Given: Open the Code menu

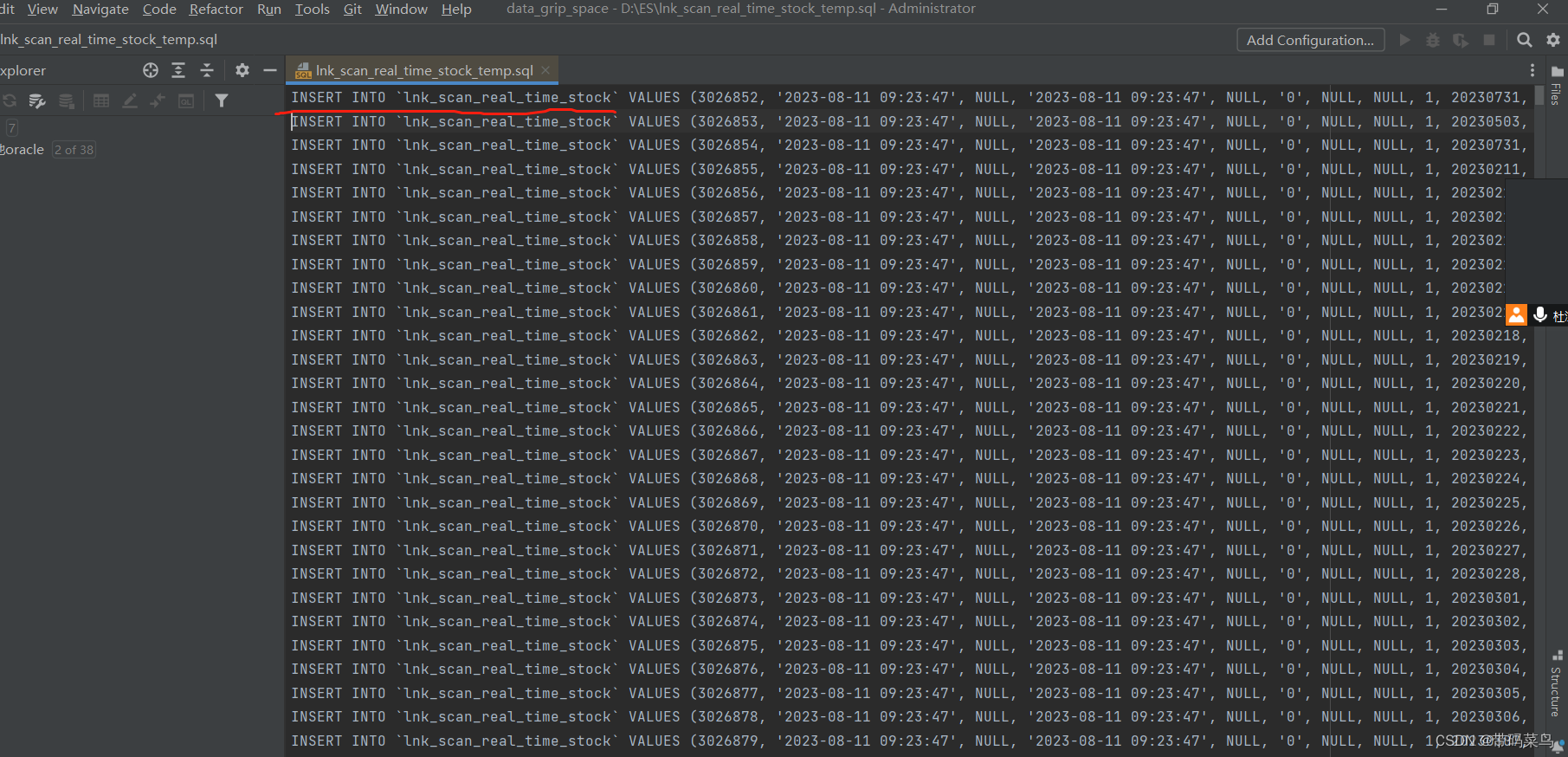Looking at the screenshot, I should (x=159, y=9).
